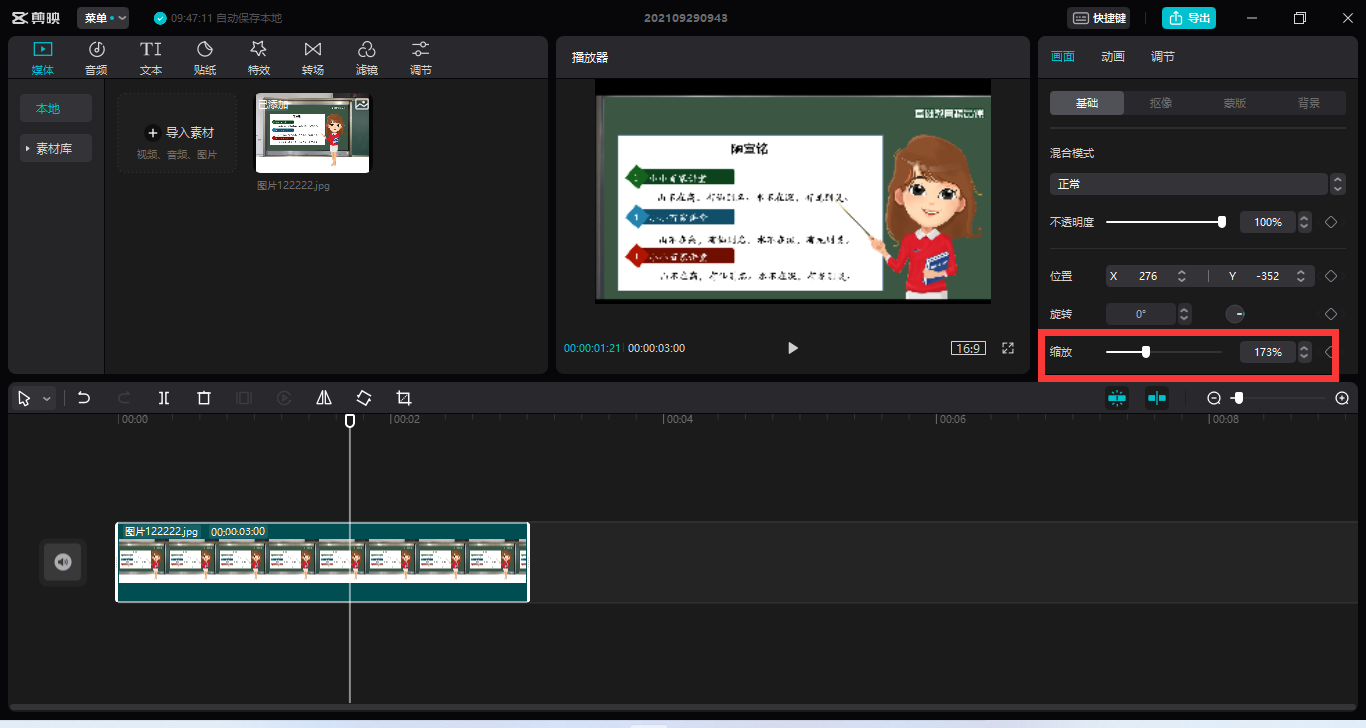The image size is (1366, 728).
Task: Open the 文本 text tab
Action: click(x=151, y=58)
